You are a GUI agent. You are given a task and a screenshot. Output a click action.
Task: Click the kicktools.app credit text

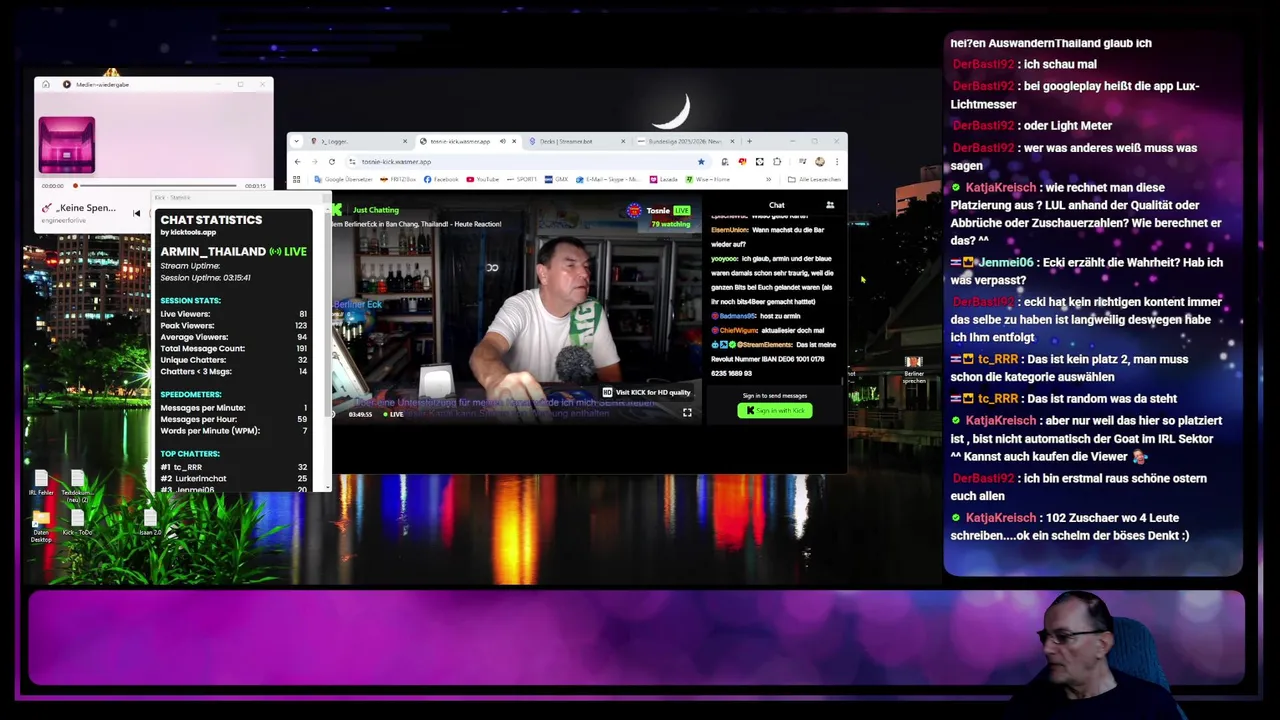coord(188,232)
